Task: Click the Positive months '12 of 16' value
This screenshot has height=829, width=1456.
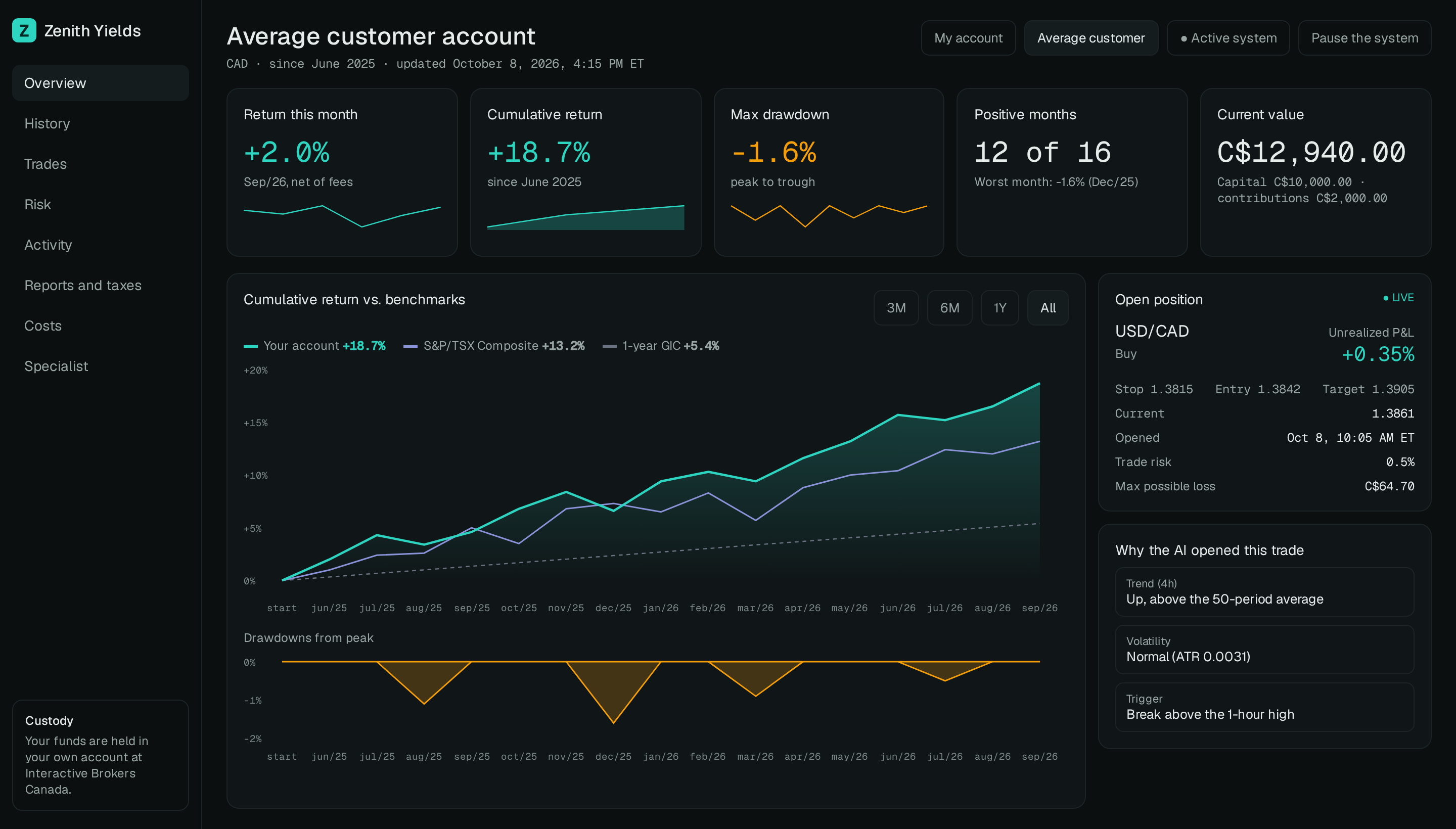Action: (x=1042, y=153)
